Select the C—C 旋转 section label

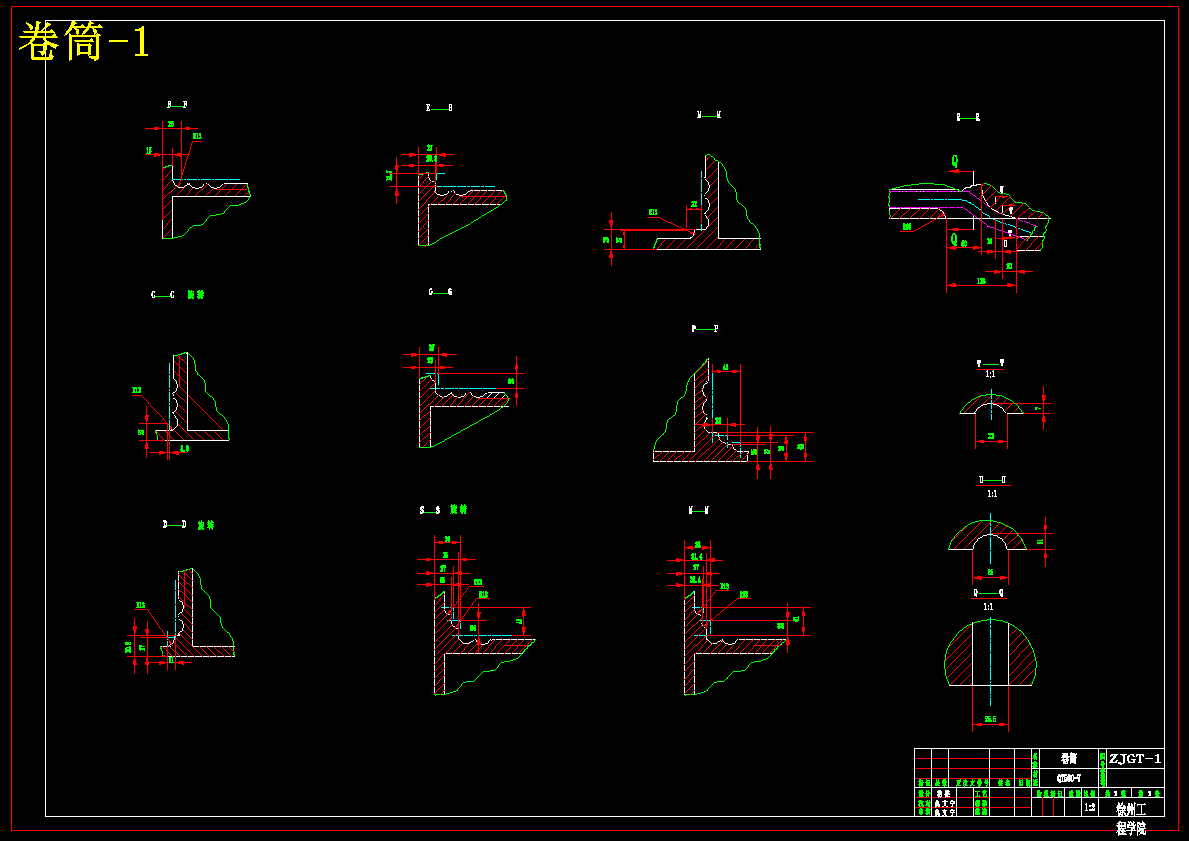point(177,294)
